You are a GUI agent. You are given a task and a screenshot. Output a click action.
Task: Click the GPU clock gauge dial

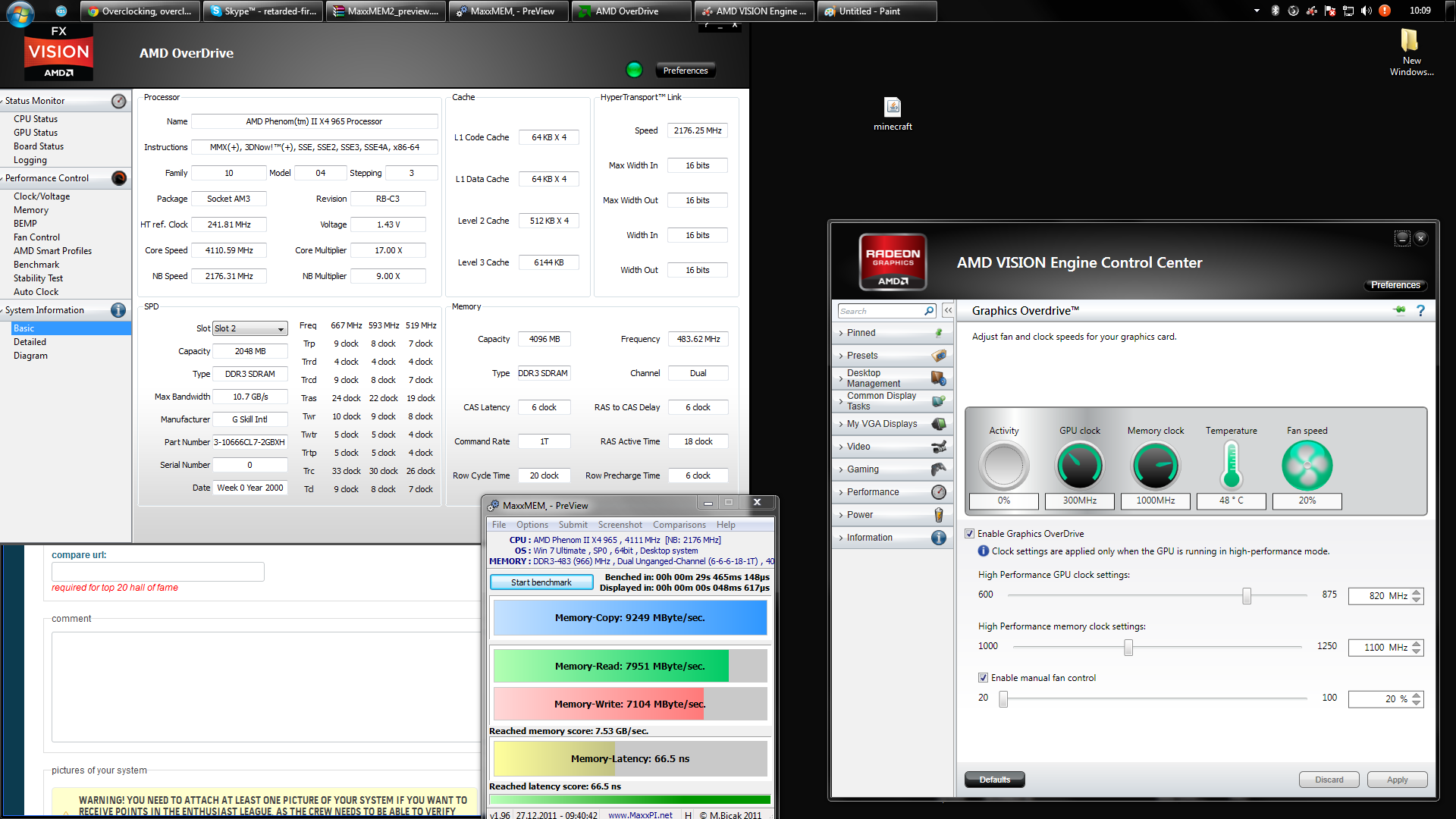(x=1079, y=466)
